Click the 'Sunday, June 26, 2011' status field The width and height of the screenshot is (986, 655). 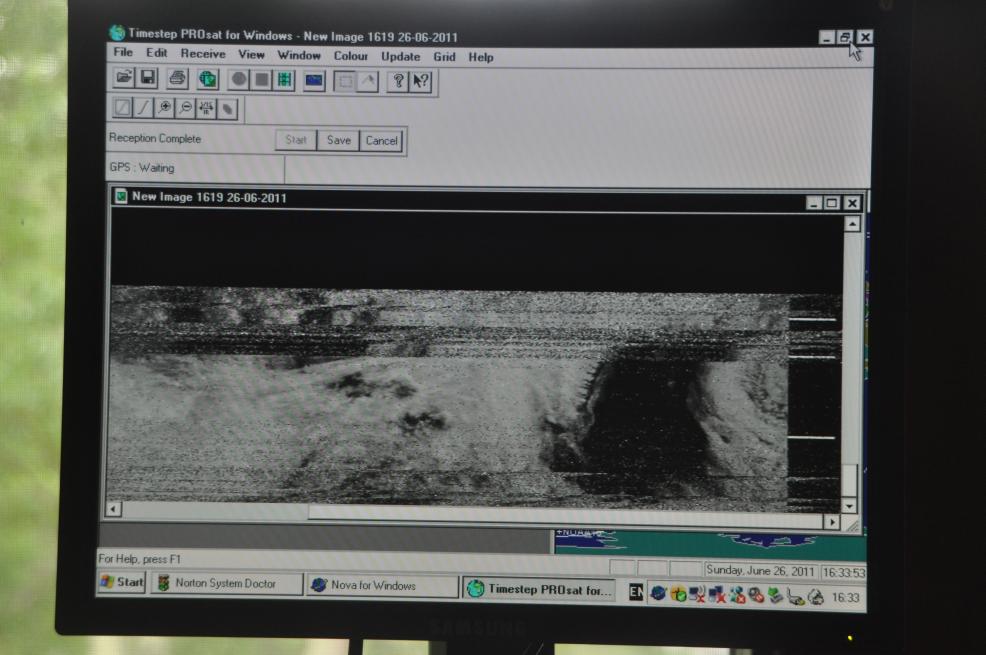pos(760,571)
